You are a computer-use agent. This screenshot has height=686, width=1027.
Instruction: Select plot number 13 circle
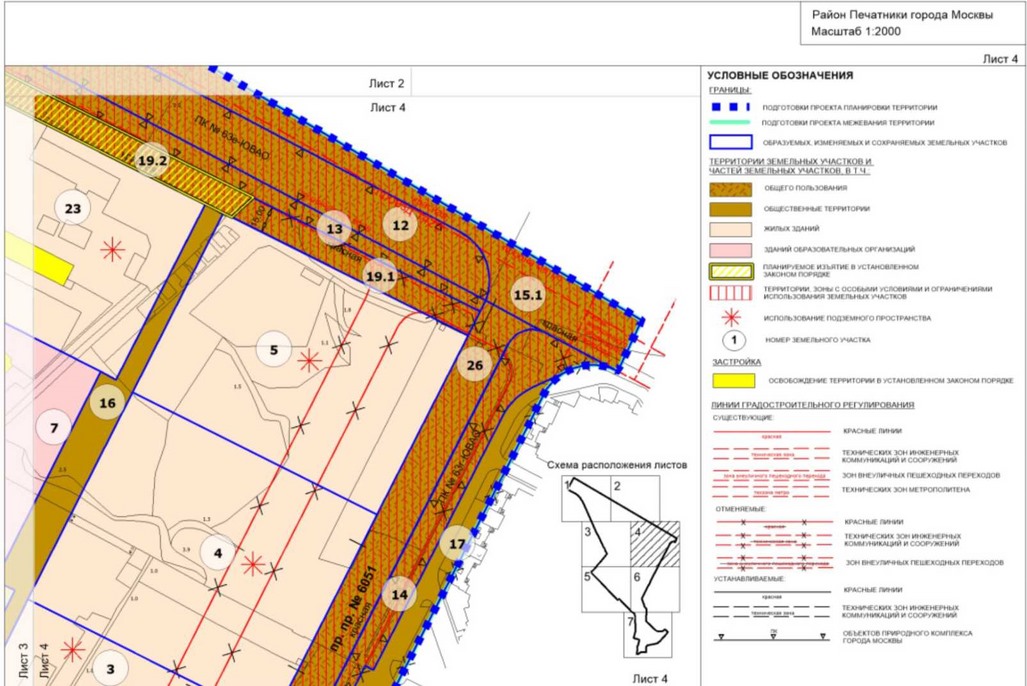(x=335, y=229)
